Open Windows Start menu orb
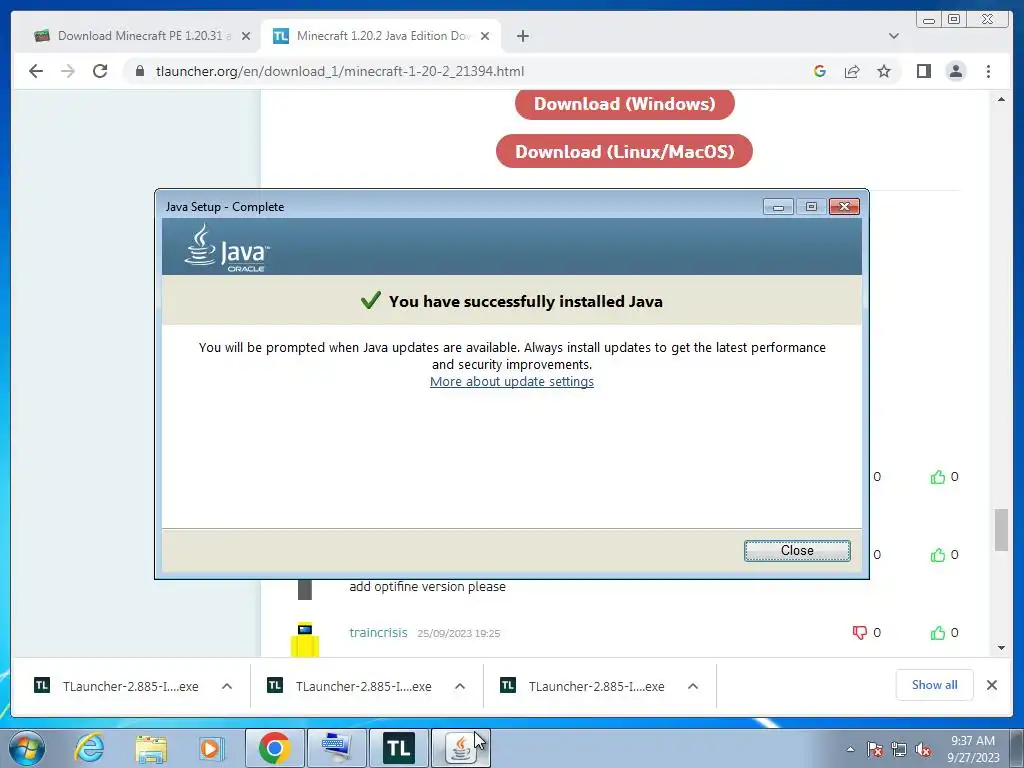Image resolution: width=1024 pixels, height=768 pixels. tap(26, 748)
